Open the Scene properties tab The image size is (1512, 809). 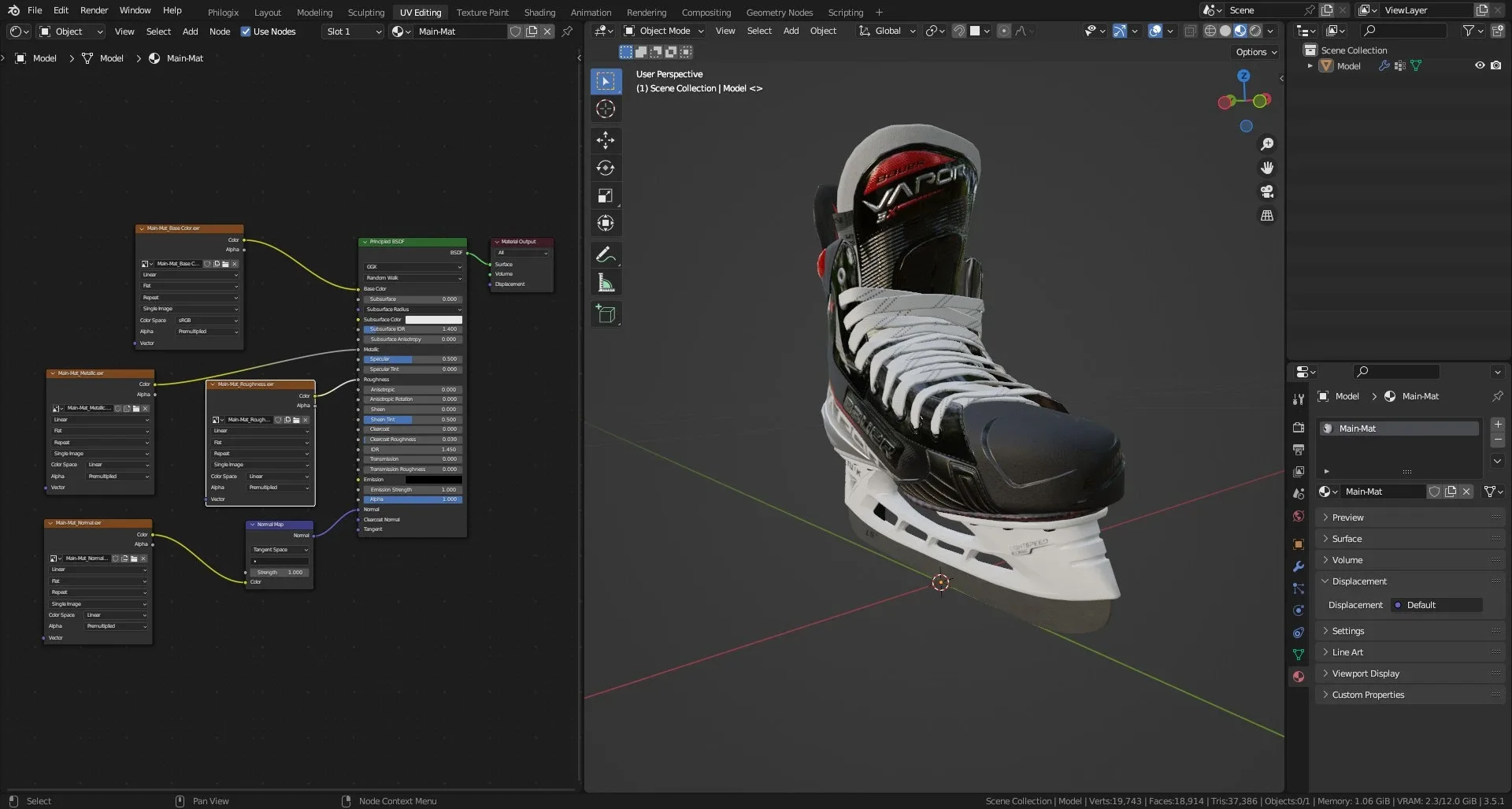[1299, 493]
